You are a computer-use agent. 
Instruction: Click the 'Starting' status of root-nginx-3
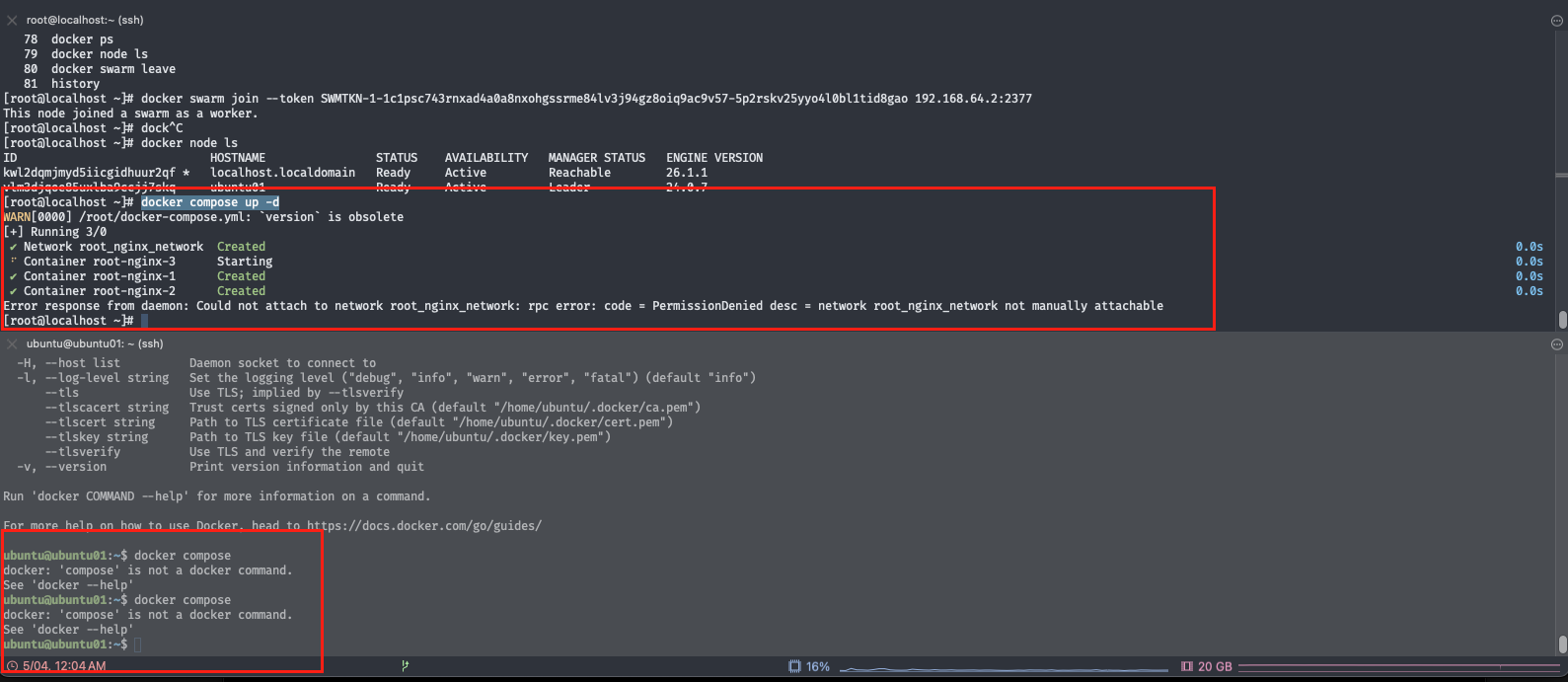tap(245, 262)
